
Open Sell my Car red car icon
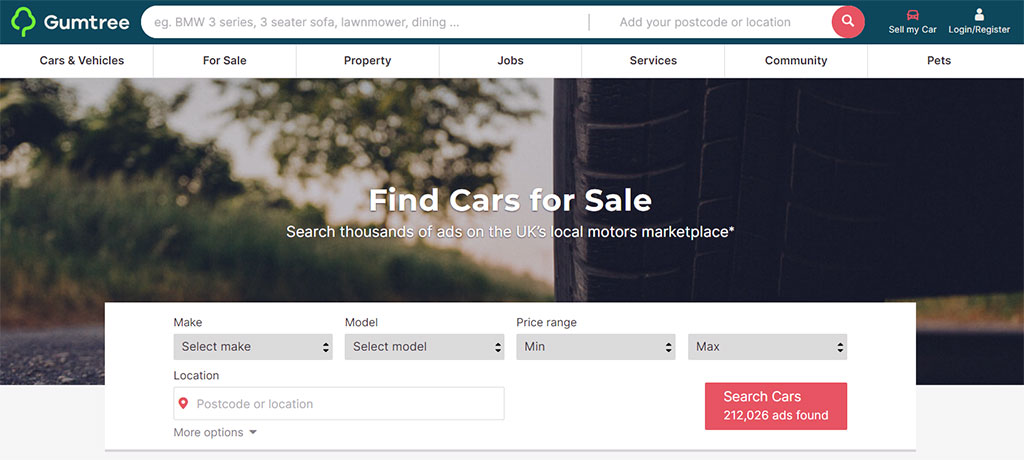pos(912,15)
